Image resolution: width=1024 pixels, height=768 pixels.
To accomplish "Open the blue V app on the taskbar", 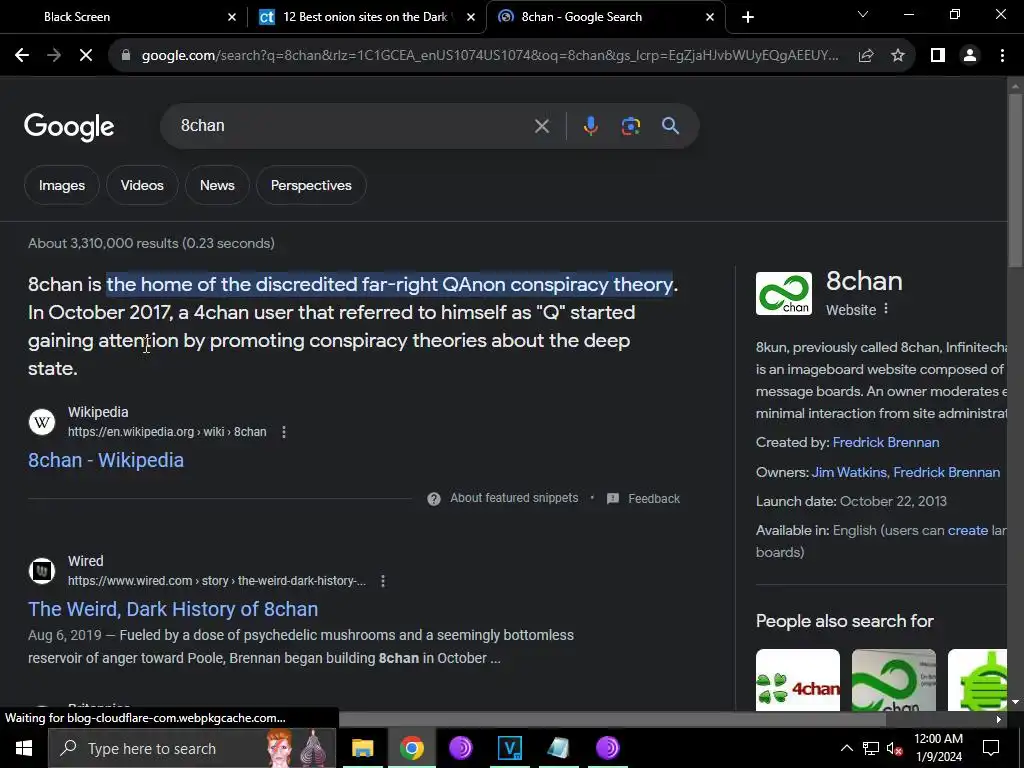I will click(509, 748).
